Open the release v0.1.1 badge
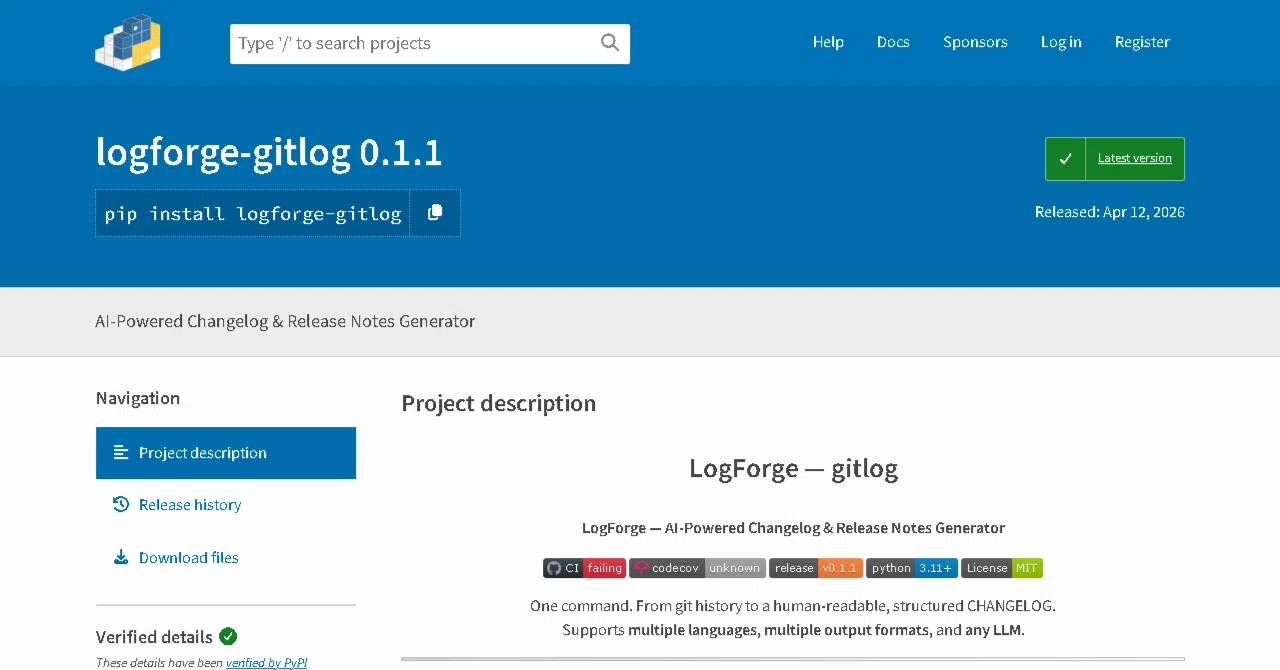The height and width of the screenshot is (670, 1280). pyautogui.click(x=815, y=568)
